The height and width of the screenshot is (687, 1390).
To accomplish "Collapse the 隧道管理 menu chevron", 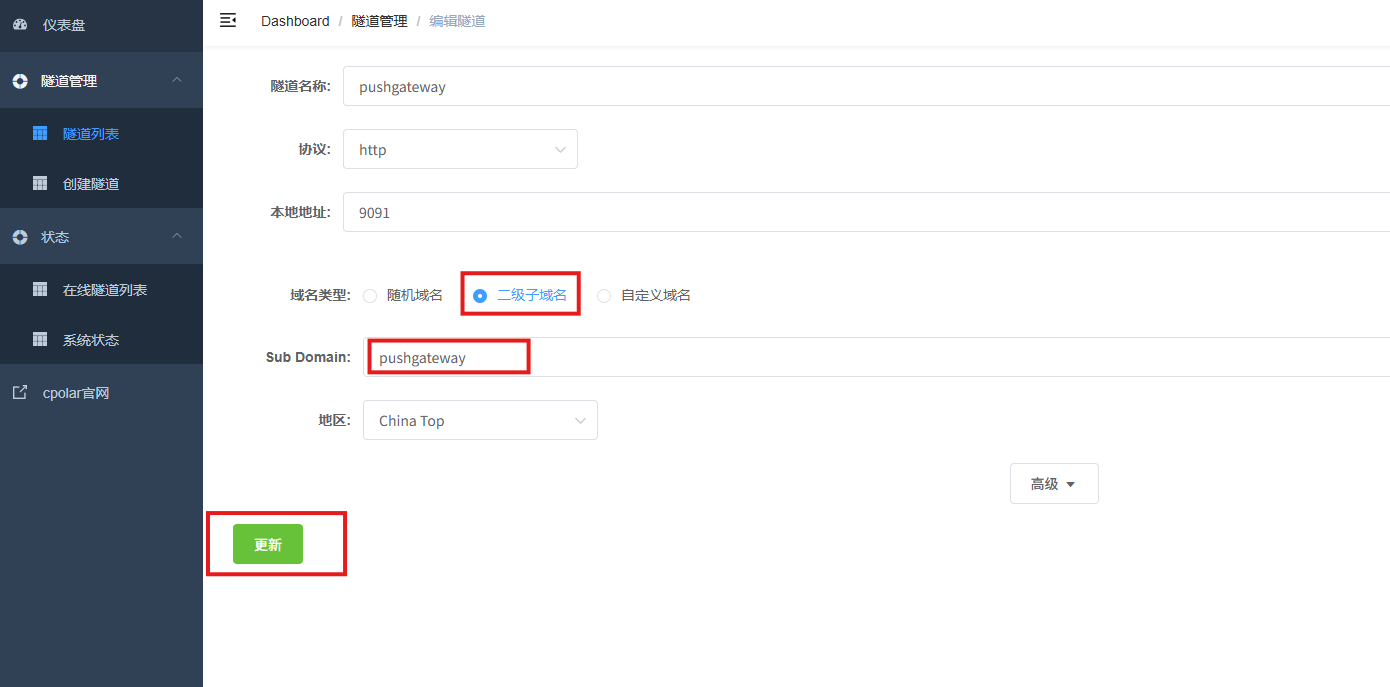I will (x=177, y=80).
